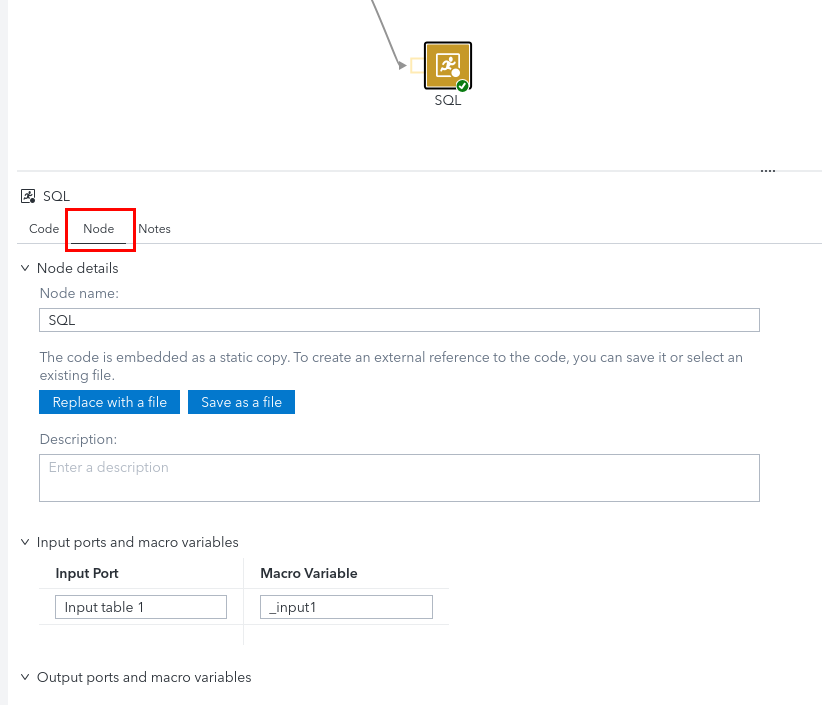Select the SQL node icon on the canvas

point(446,65)
